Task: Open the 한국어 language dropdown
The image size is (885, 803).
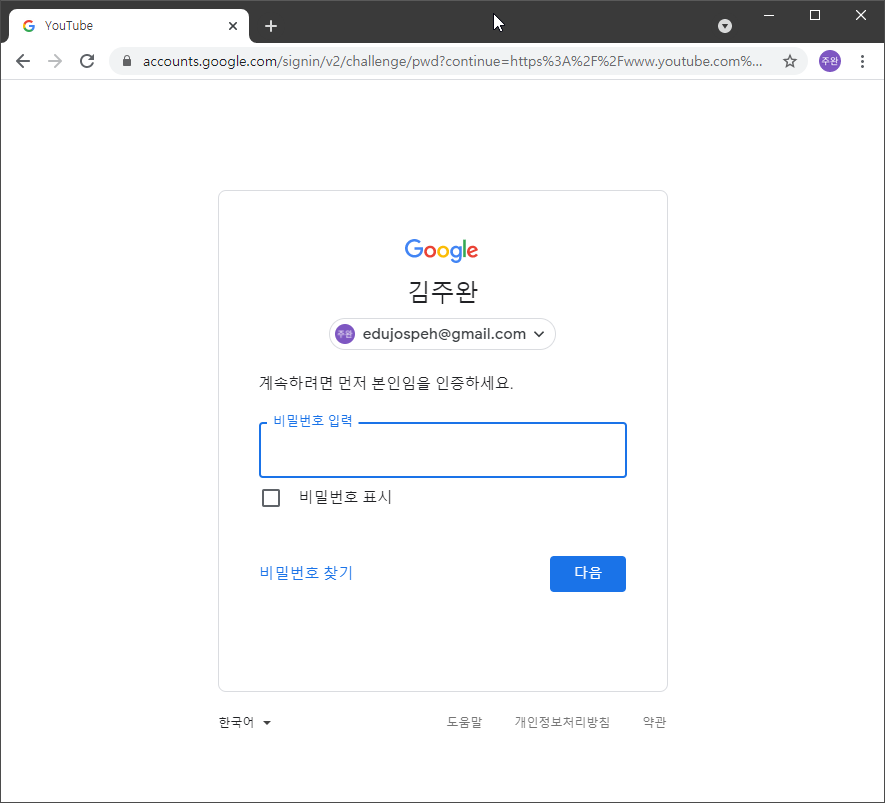Action: click(244, 722)
